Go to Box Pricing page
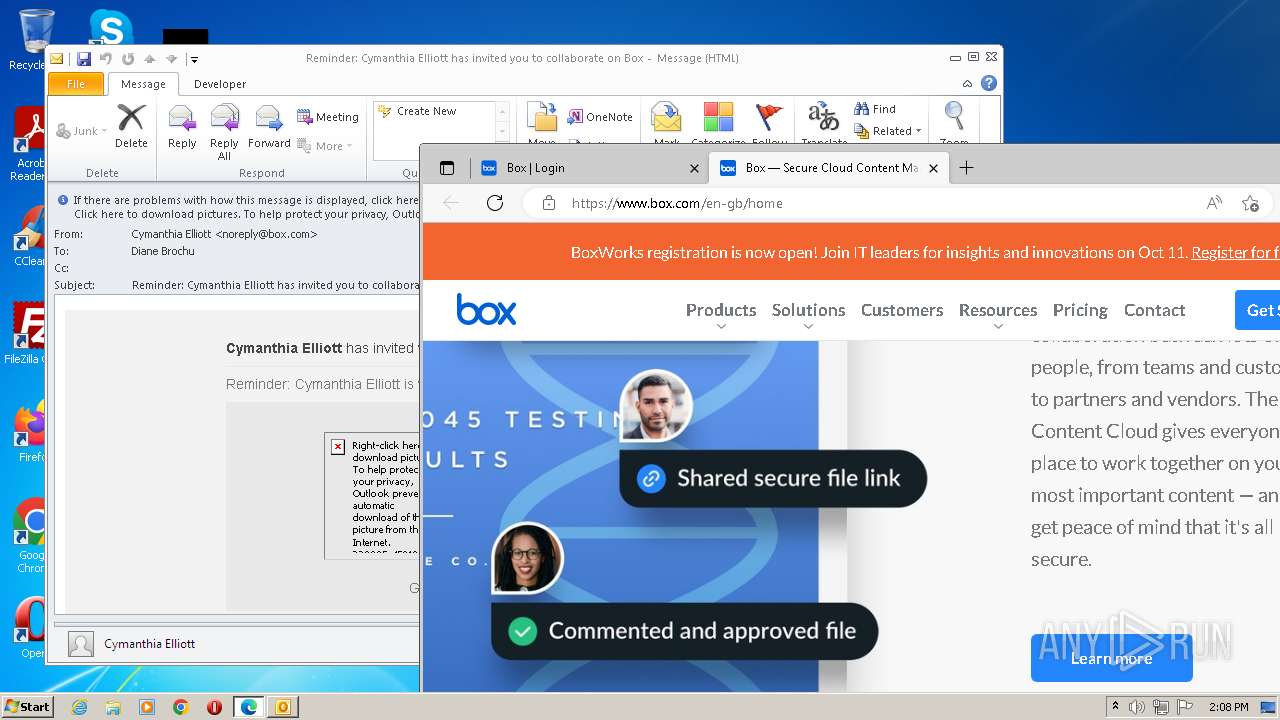The image size is (1280, 720). [x=1080, y=310]
